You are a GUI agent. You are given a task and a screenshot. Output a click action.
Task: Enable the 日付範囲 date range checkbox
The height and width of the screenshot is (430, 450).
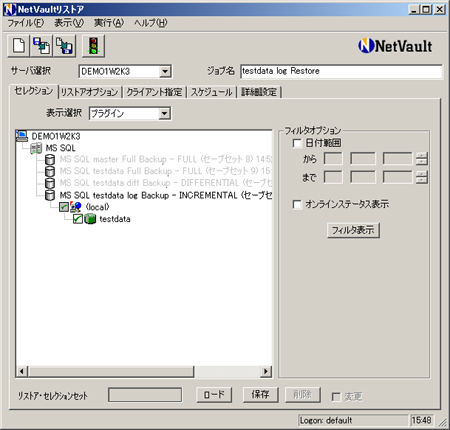(x=297, y=143)
